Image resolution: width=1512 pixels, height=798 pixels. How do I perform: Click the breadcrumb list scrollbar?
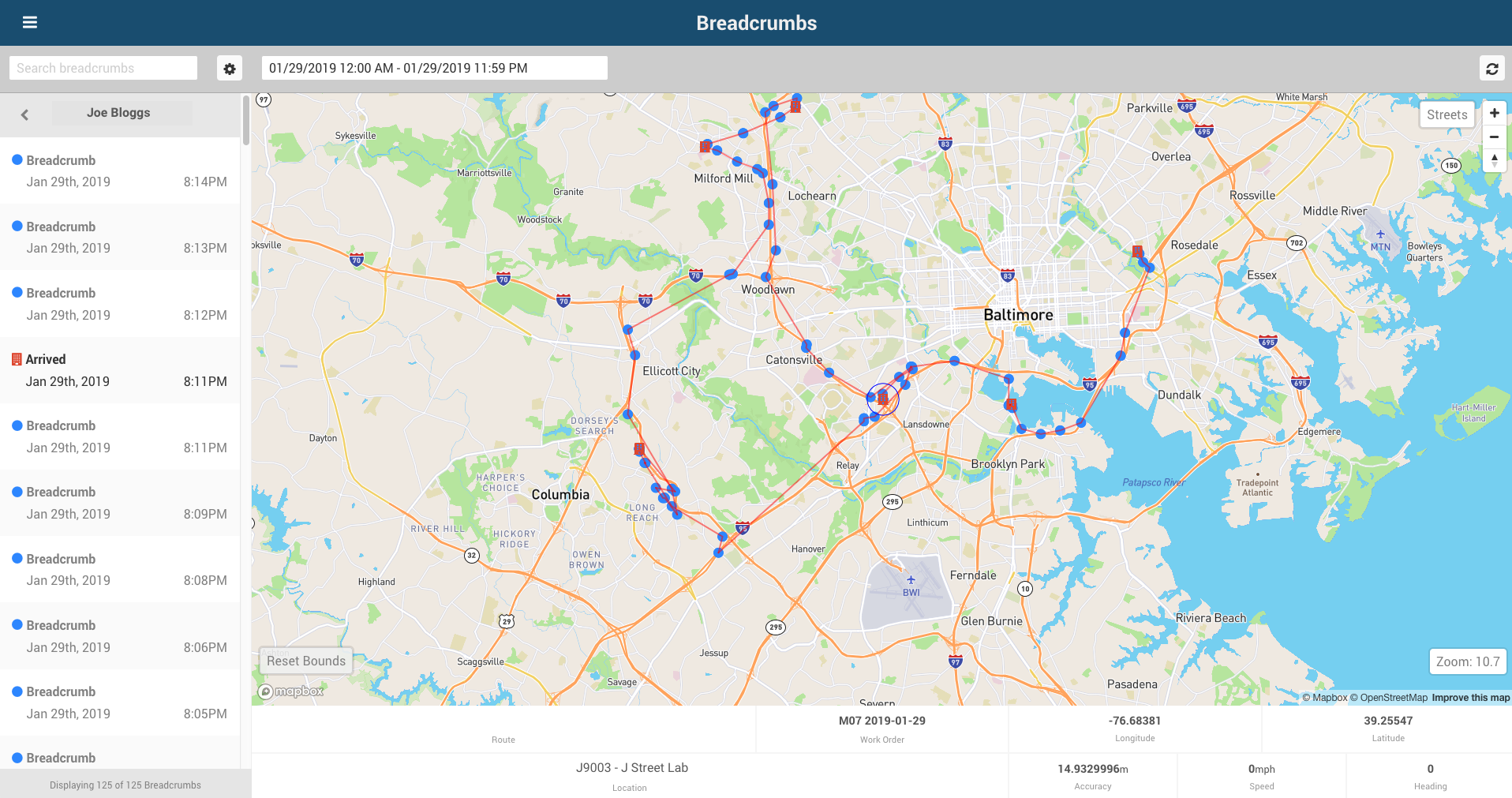point(246,120)
